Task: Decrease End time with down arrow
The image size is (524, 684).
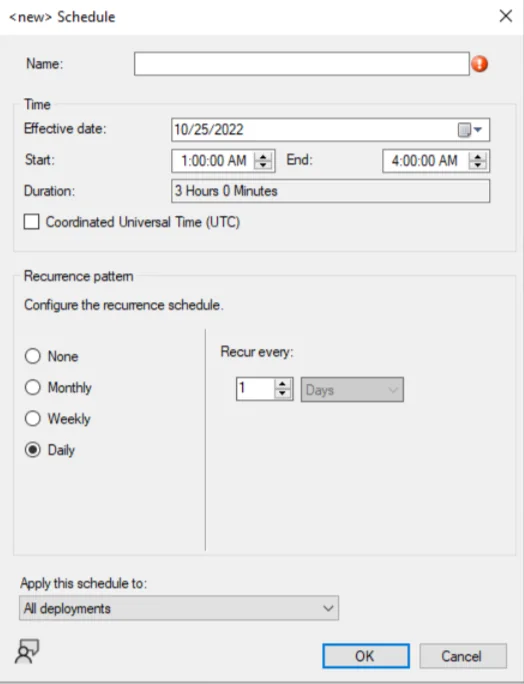Action: pos(478,165)
